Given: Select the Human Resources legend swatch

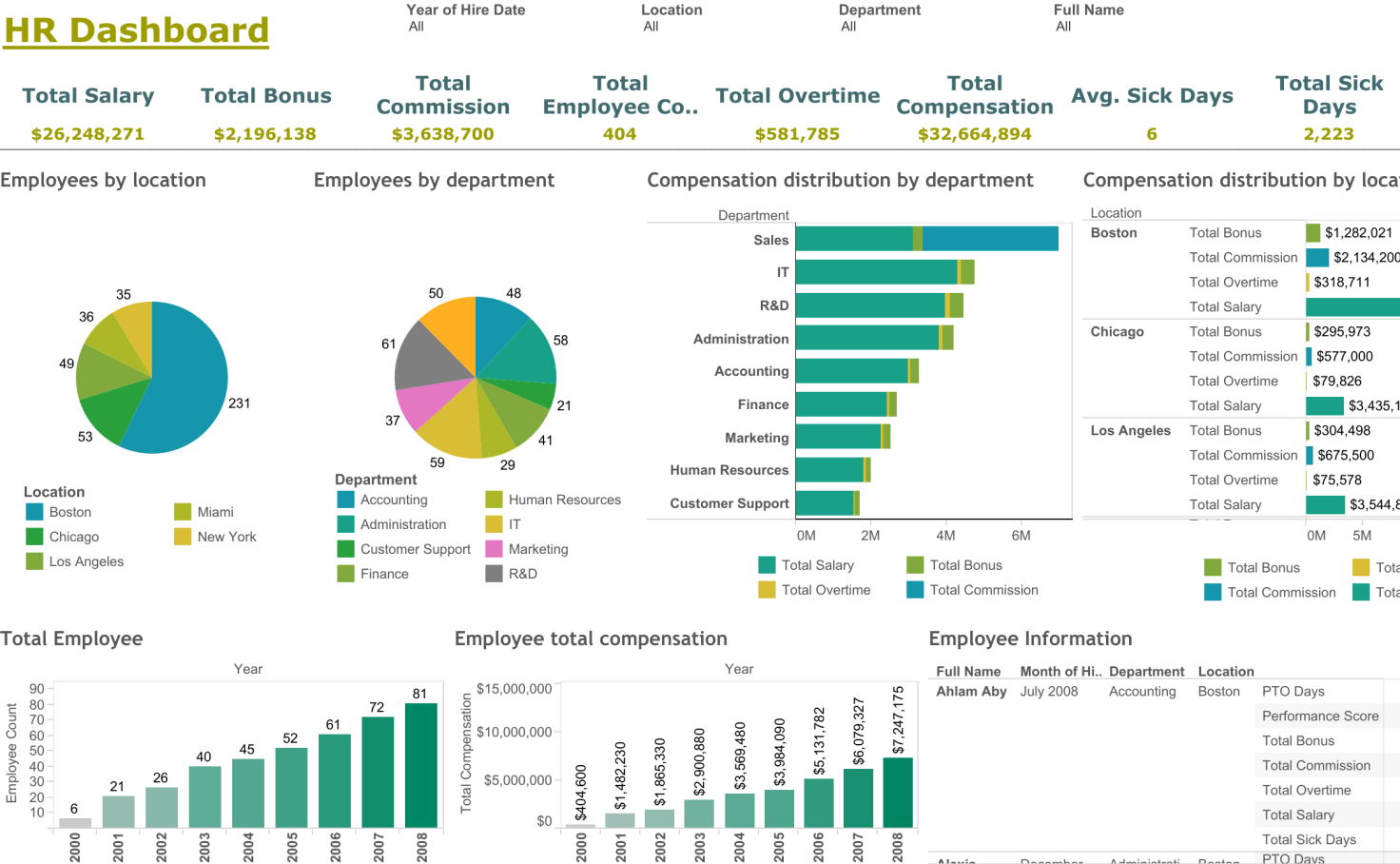Looking at the screenshot, I should (x=494, y=500).
